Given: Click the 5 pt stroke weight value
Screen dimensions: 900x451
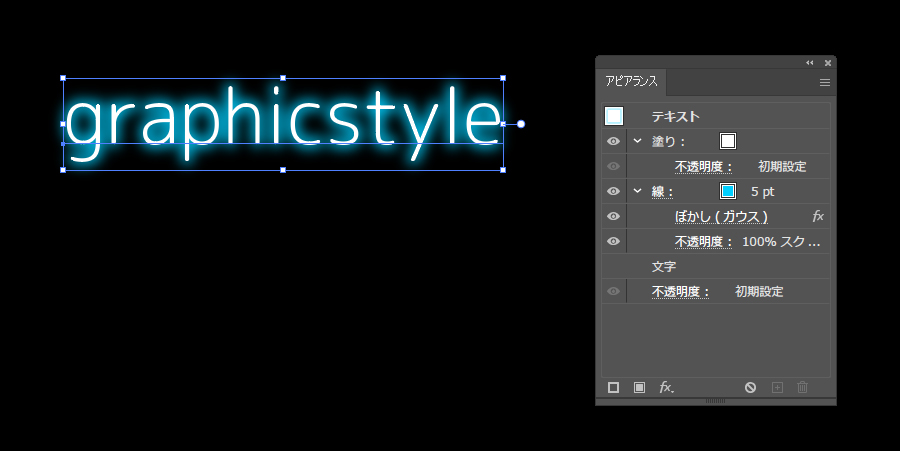Looking at the screenshot, I should pos(762,192).
